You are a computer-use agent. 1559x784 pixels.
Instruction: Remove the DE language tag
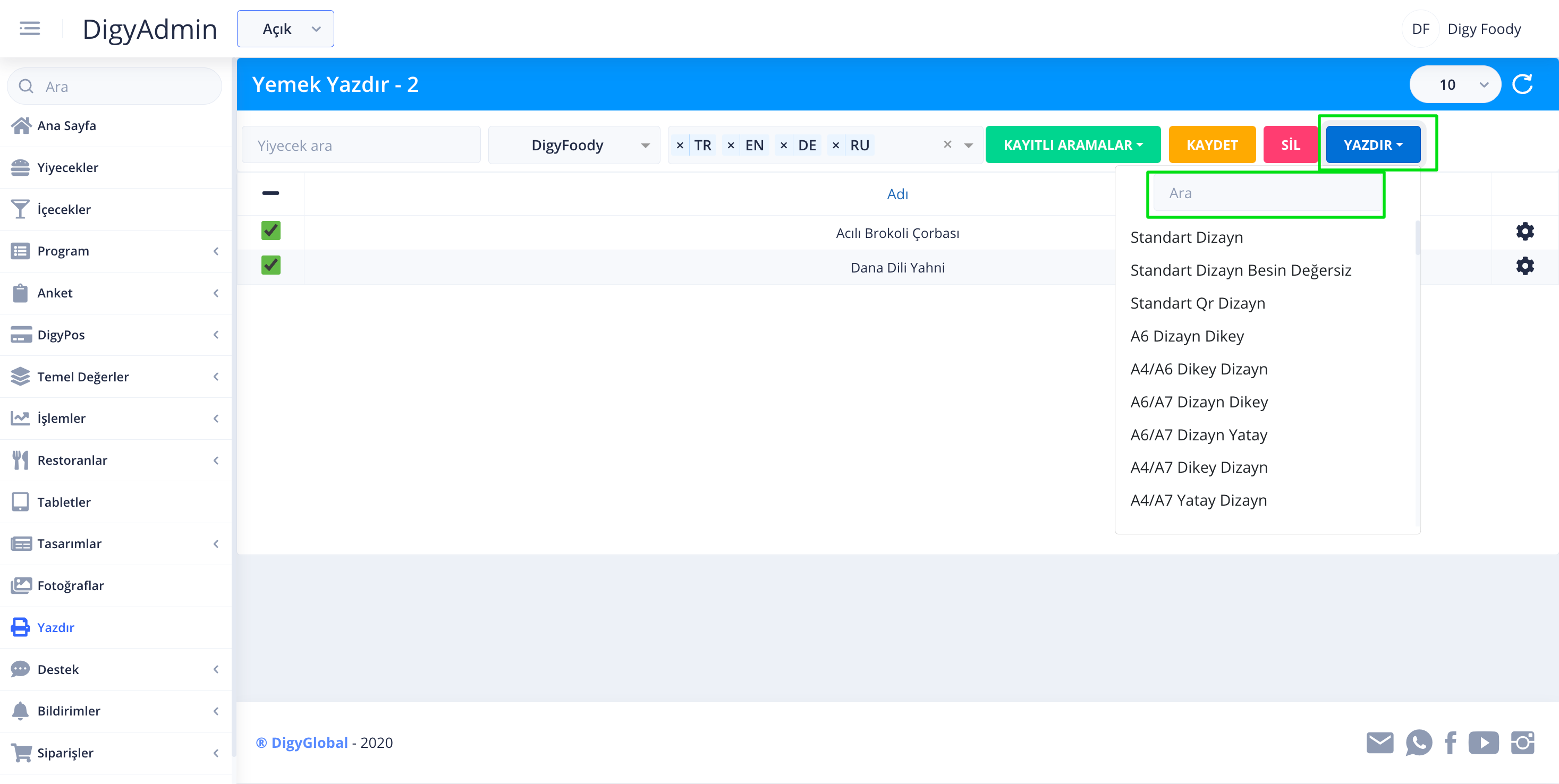pyautogui.click(x=783, y=145)
